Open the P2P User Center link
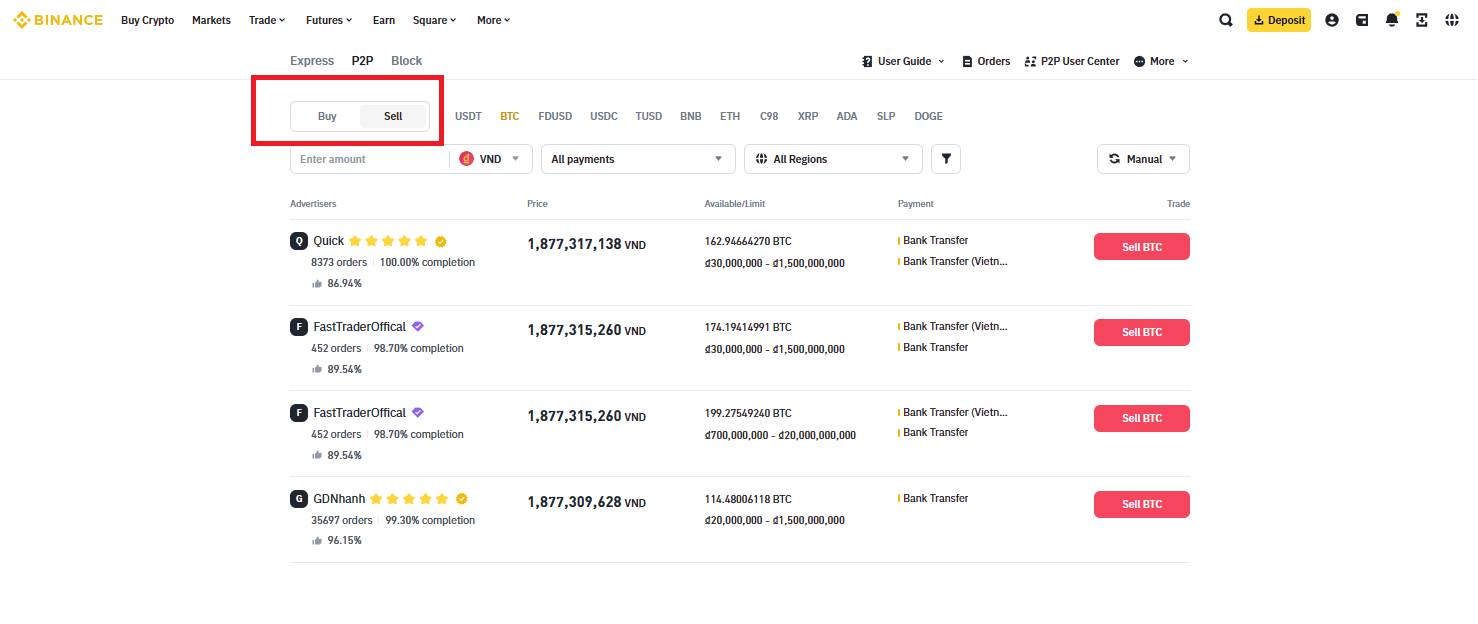1478x624 pixels. click(1072, 61)
